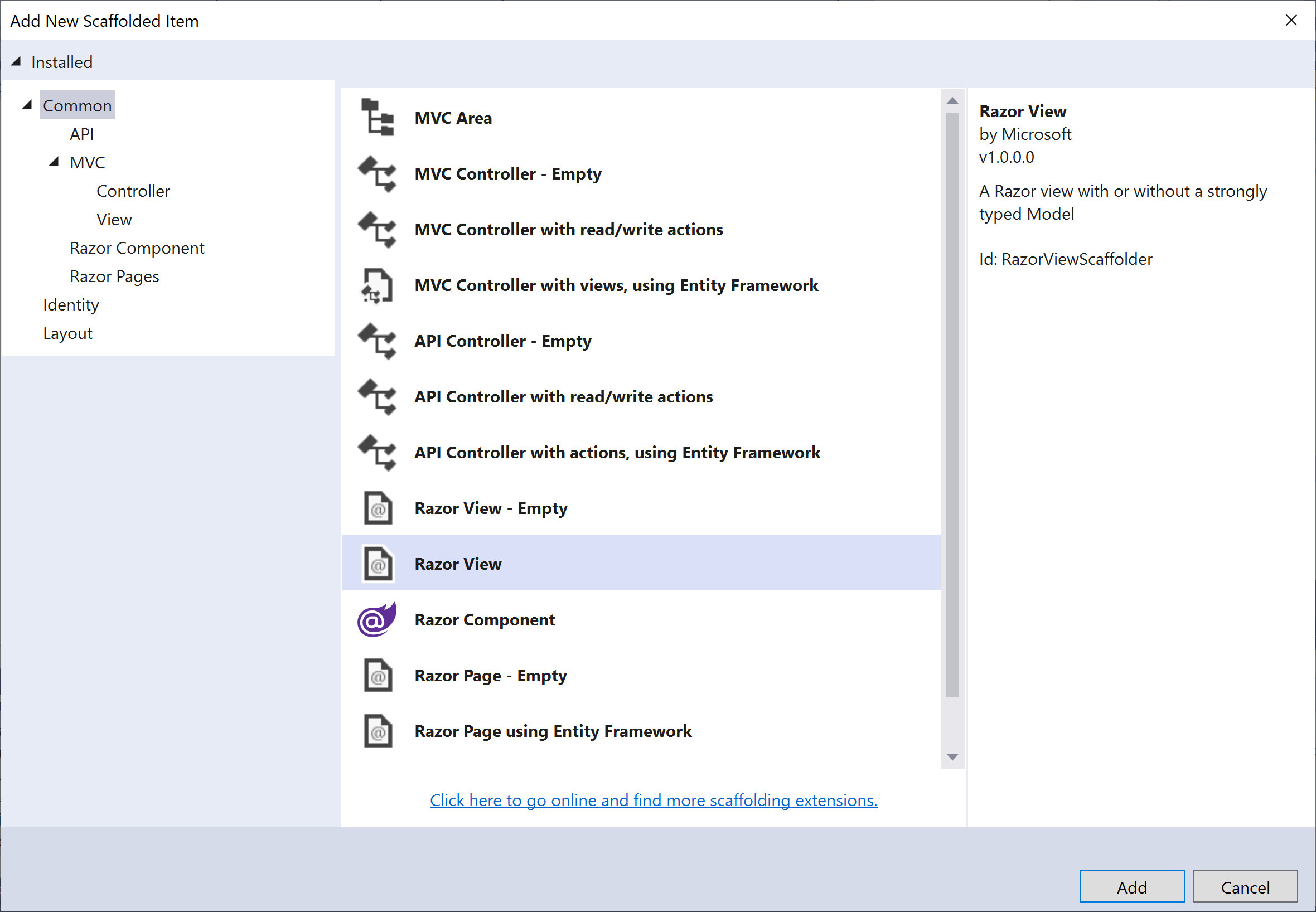Click the MVC Area hierarchy icon
The height and width of the screenshot is (912, 1316).
[378, 118]
